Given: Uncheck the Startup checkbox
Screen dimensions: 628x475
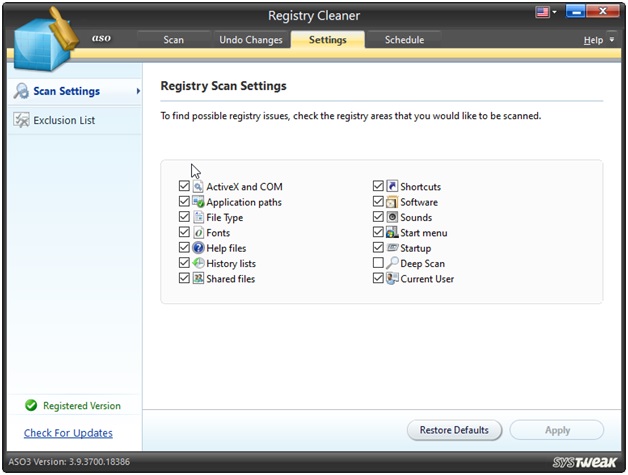Looking at the screenshot, I should pyautogui.click(x=378, y=247).
